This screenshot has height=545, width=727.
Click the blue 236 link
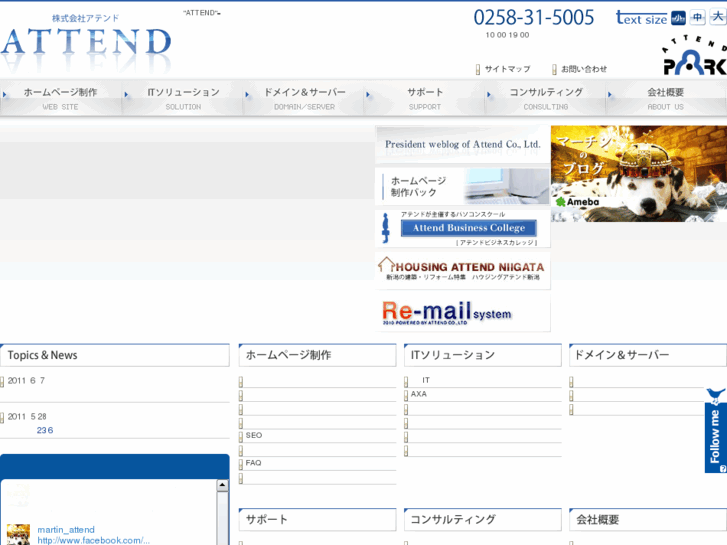pos(45,430)
